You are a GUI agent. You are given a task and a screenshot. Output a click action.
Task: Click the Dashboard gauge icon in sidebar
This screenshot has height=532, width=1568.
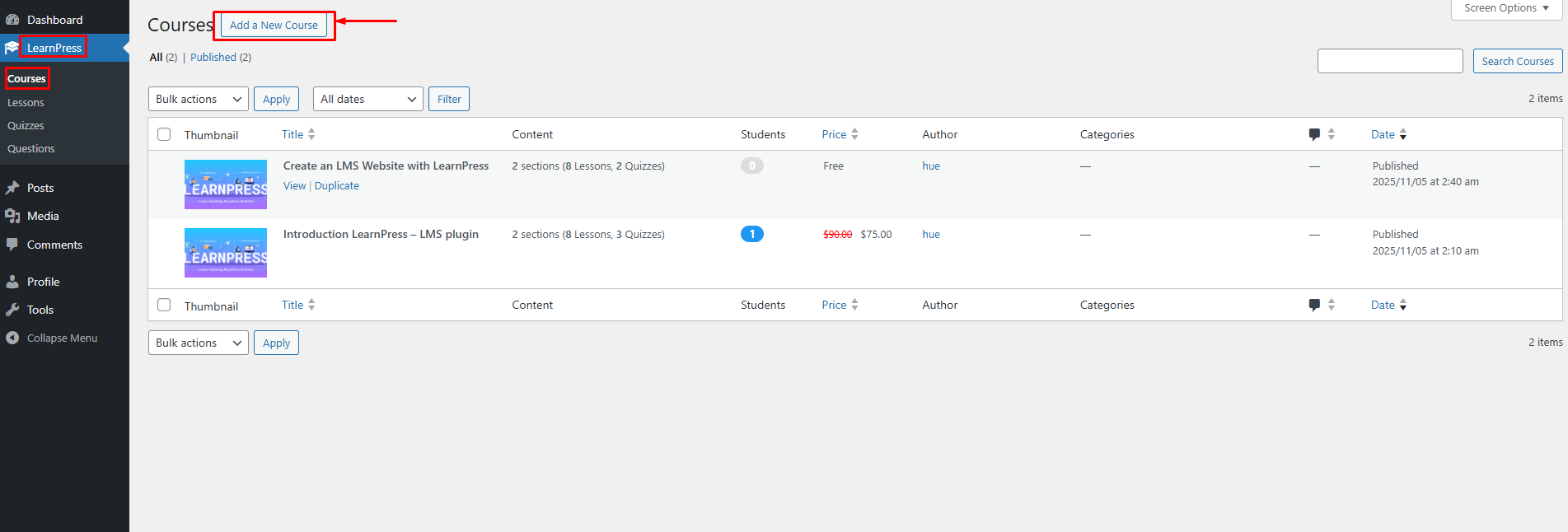pos(12,20)
